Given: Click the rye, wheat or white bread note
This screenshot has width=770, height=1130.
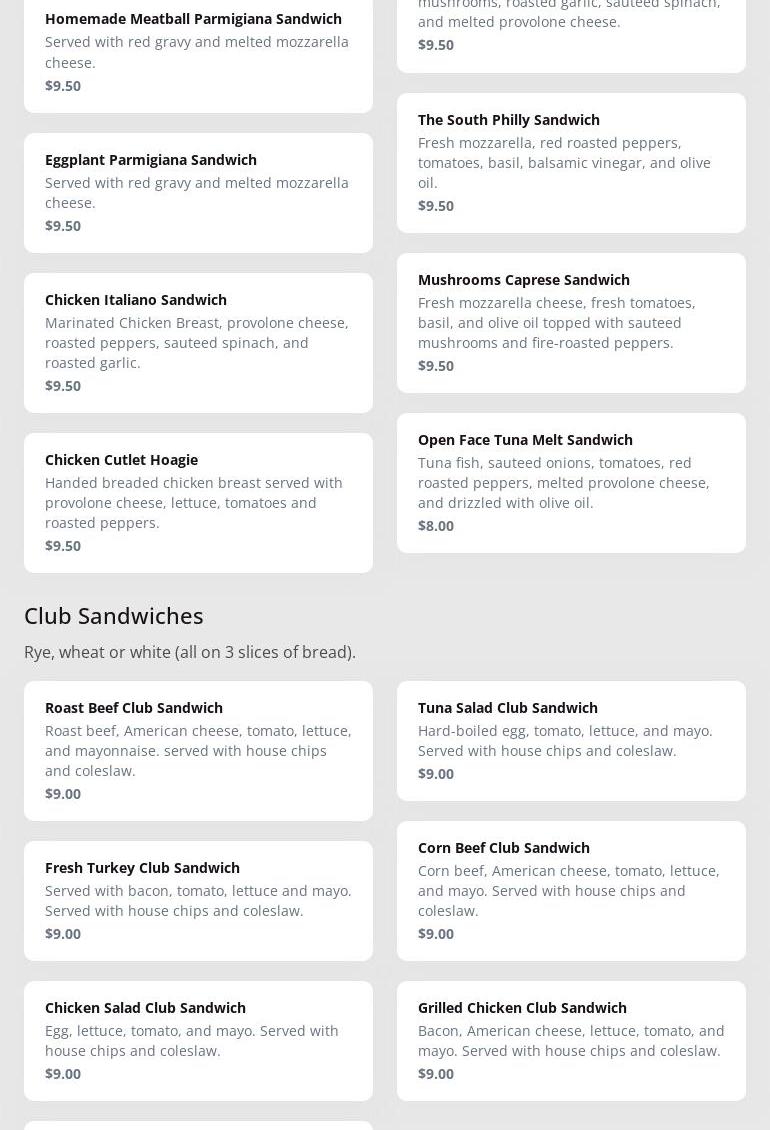Looking at the screenshot, I should coord(190,652).
